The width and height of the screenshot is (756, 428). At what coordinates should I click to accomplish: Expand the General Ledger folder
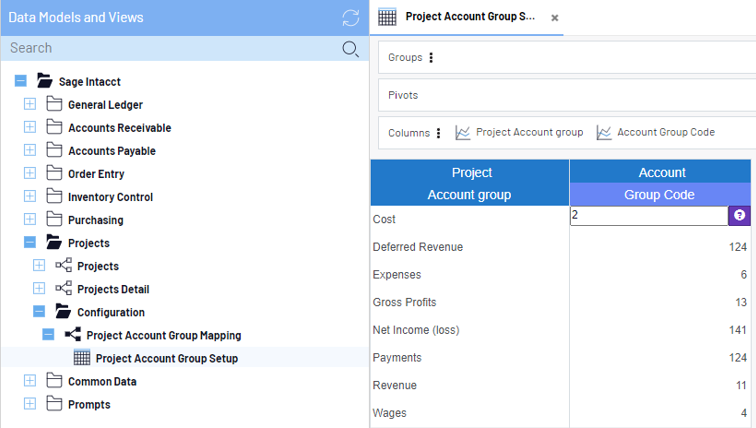tap(30, 105)
